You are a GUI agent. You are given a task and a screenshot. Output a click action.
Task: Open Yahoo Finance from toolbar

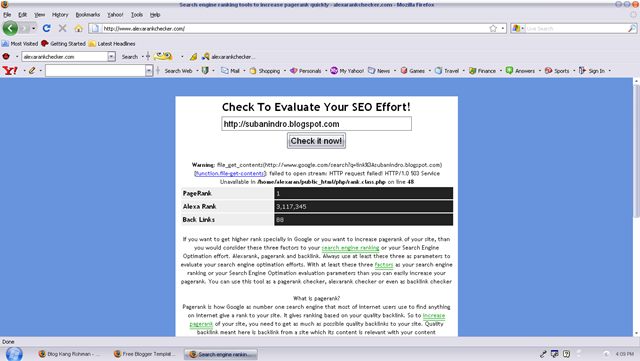click(482, 71)
